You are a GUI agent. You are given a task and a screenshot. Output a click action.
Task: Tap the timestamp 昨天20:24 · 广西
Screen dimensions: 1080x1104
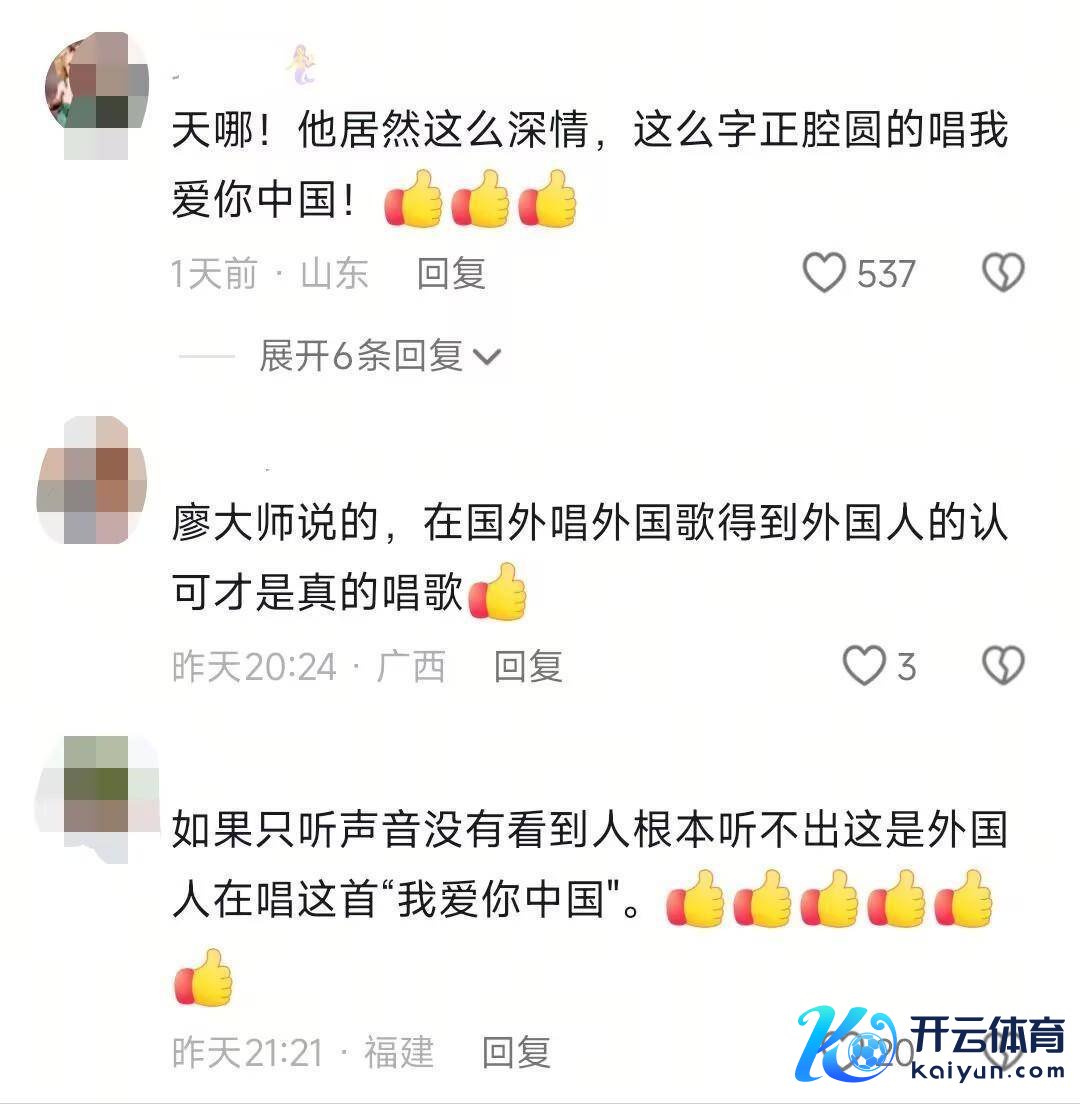(x=308, y=666)
